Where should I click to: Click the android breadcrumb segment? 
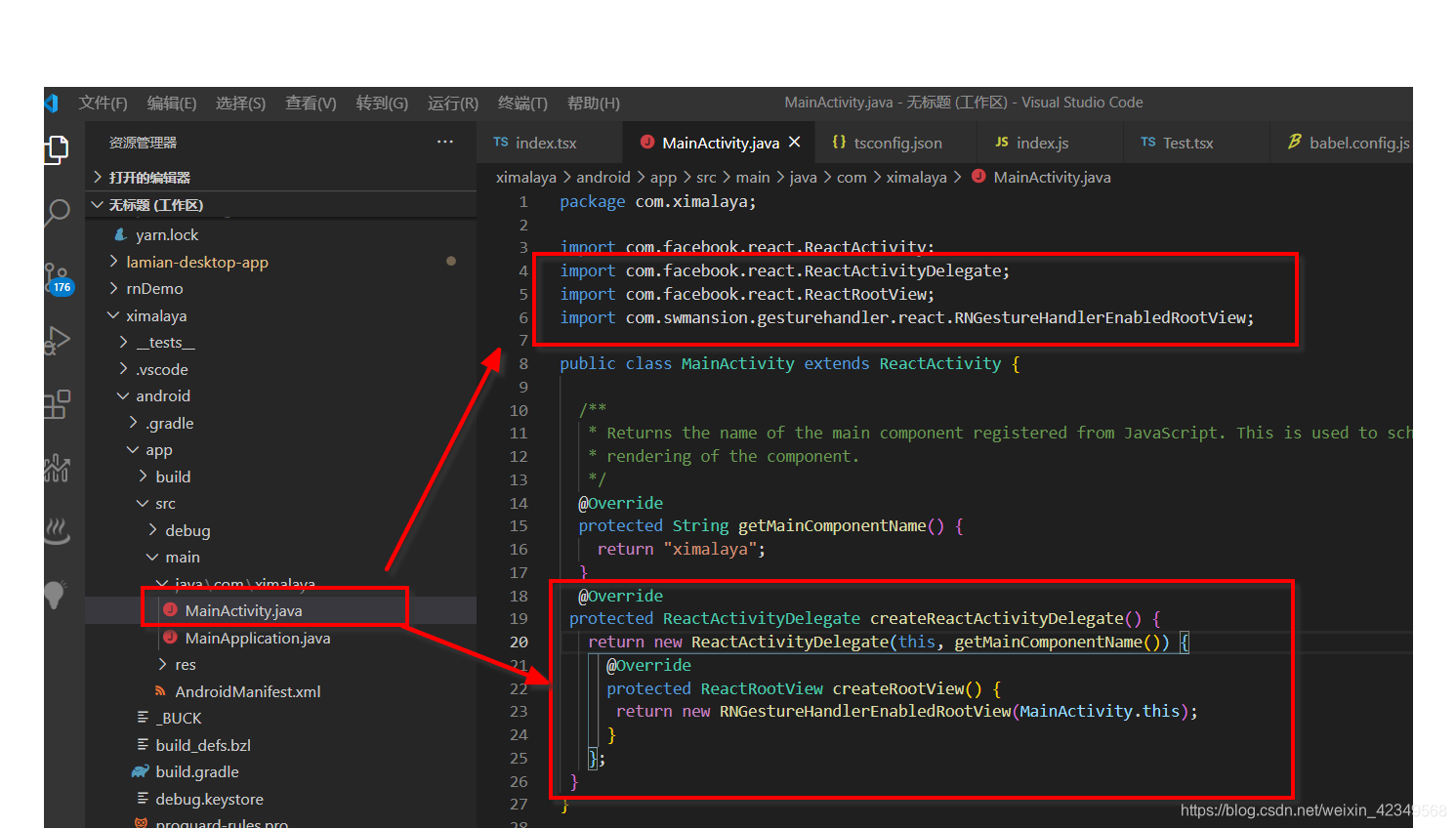[x=603, y=177]
